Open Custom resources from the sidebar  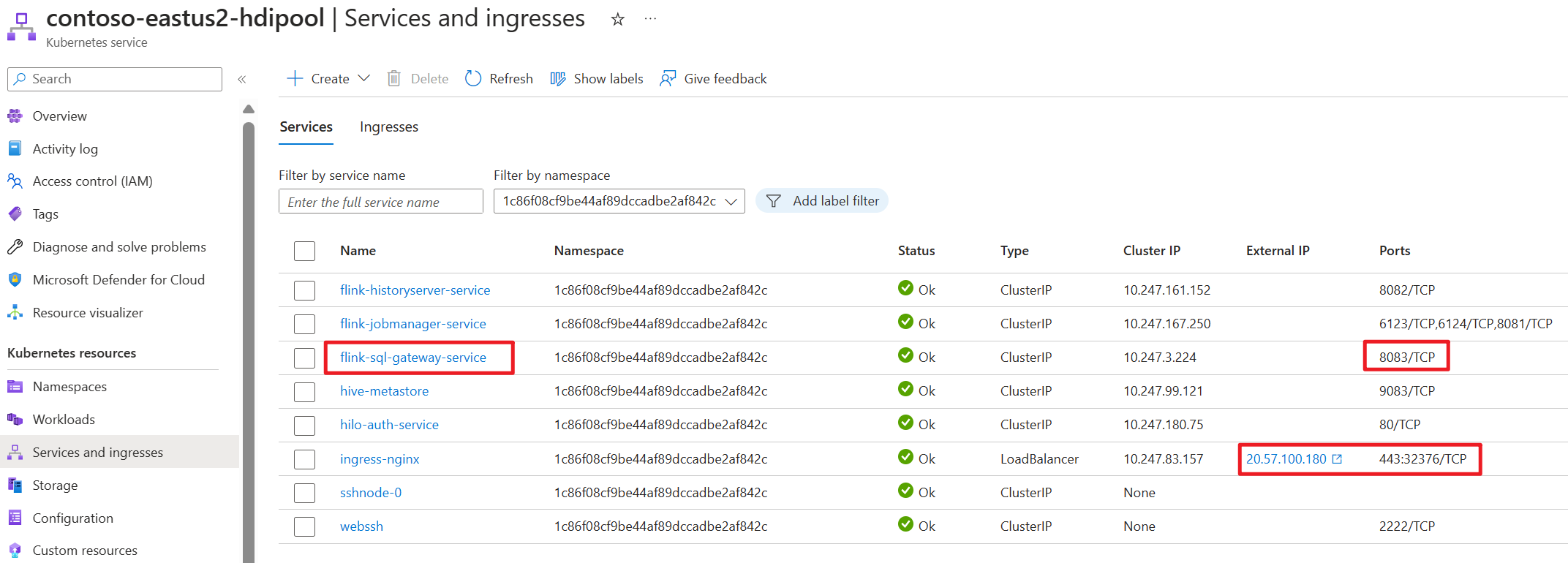[85, 550]
